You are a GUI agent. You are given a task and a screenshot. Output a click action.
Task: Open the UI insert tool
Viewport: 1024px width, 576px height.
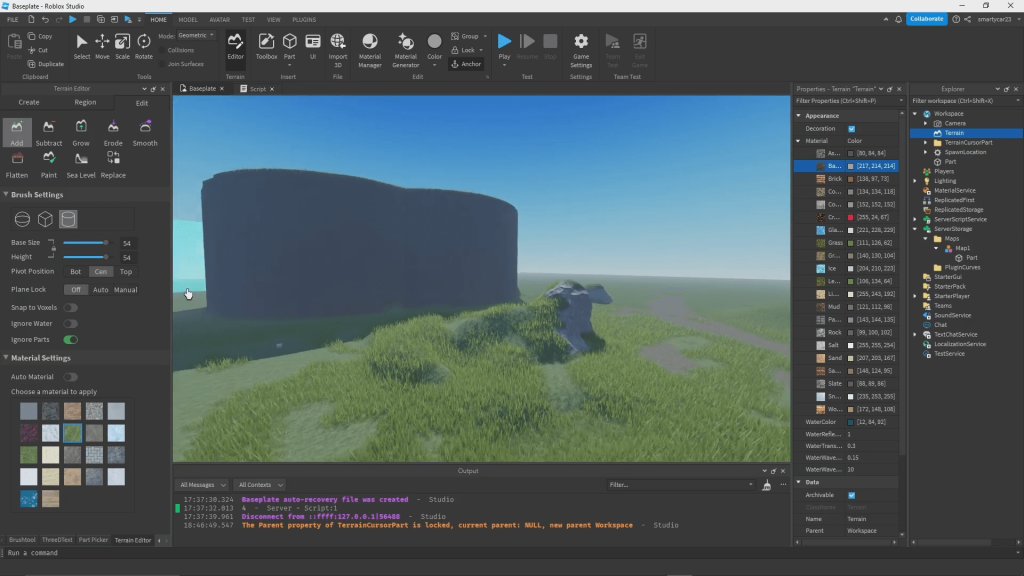click(x=313, y=47)
